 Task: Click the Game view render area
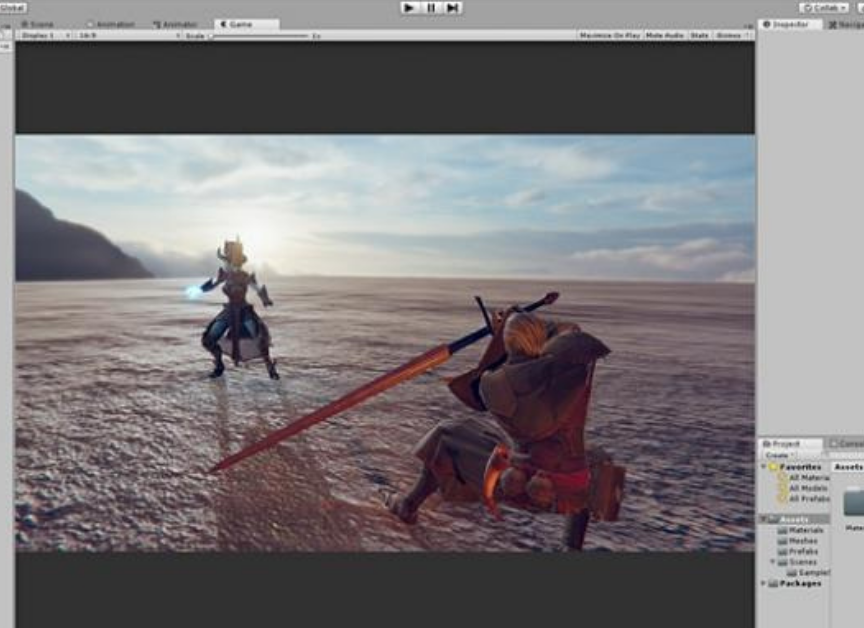(385, 343)
